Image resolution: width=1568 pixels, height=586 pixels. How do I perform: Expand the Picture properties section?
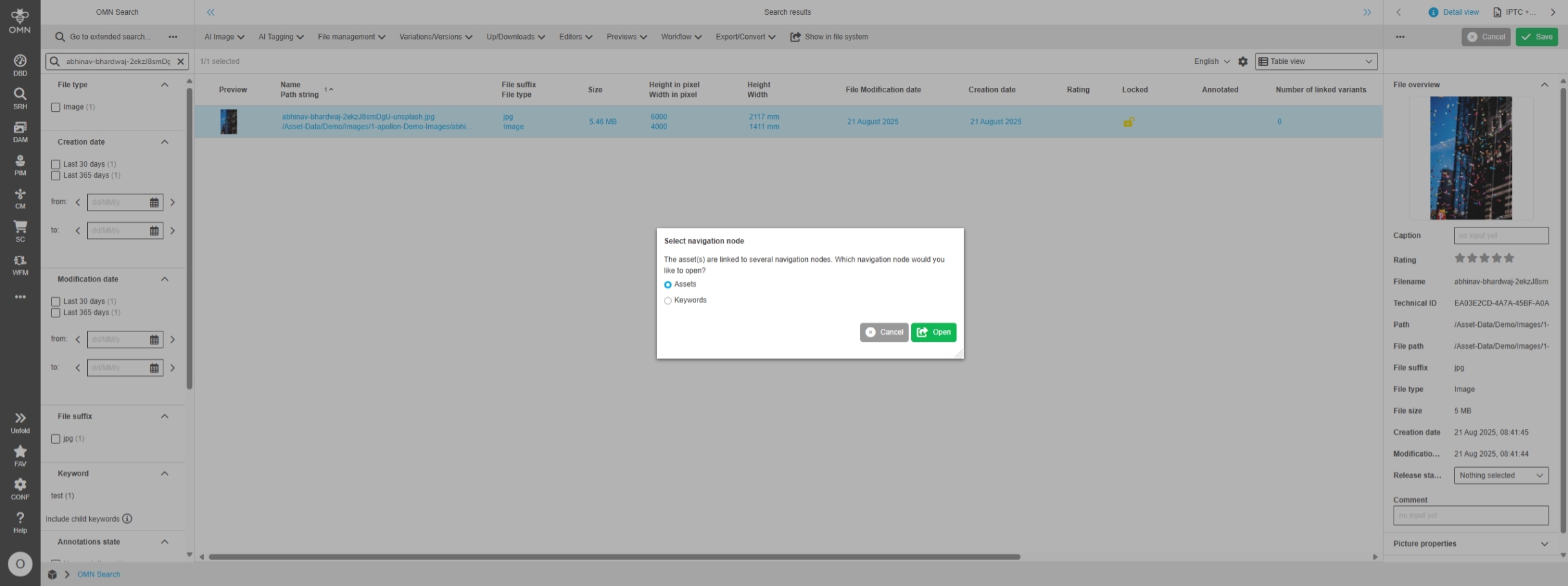(x=1544, y=544)
